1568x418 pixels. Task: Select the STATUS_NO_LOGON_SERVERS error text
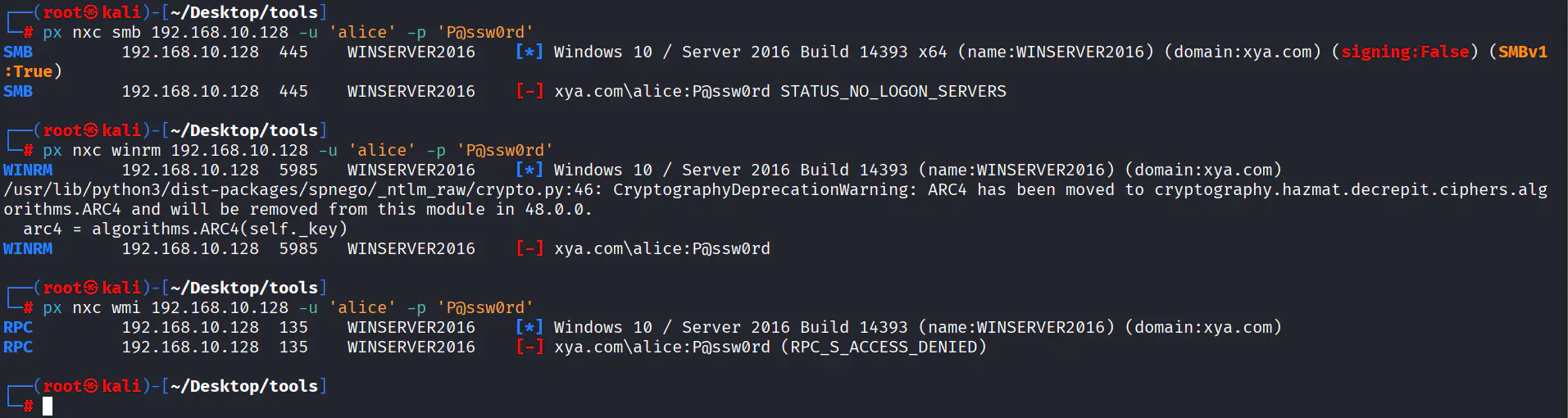[x=893, y=91]
